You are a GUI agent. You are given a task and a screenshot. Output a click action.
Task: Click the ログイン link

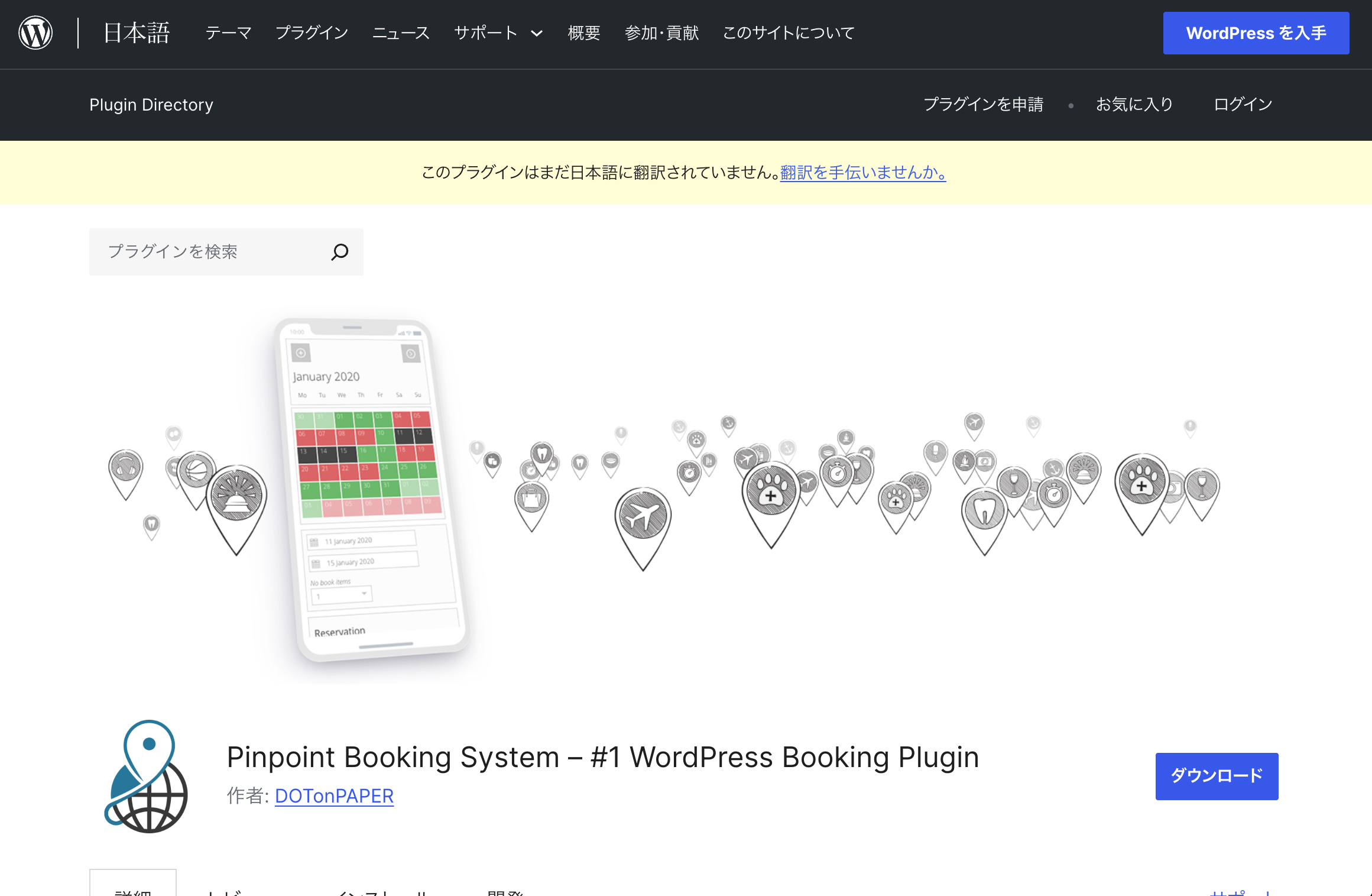tap(1243, 105)
